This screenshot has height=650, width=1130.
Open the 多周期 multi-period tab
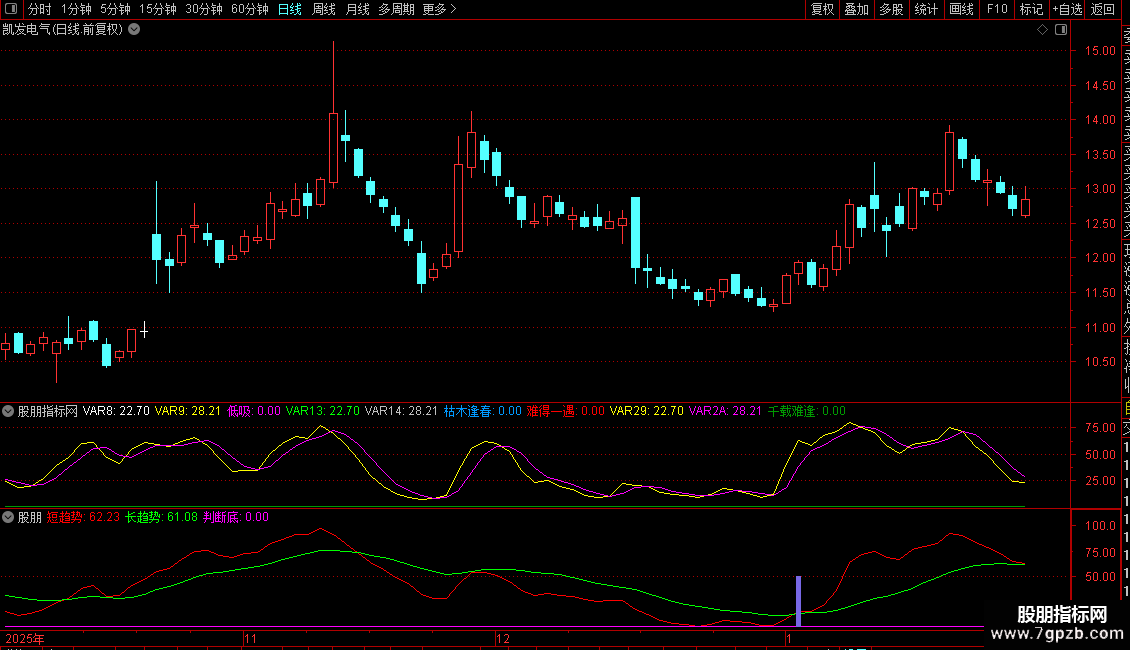point(397,9)
